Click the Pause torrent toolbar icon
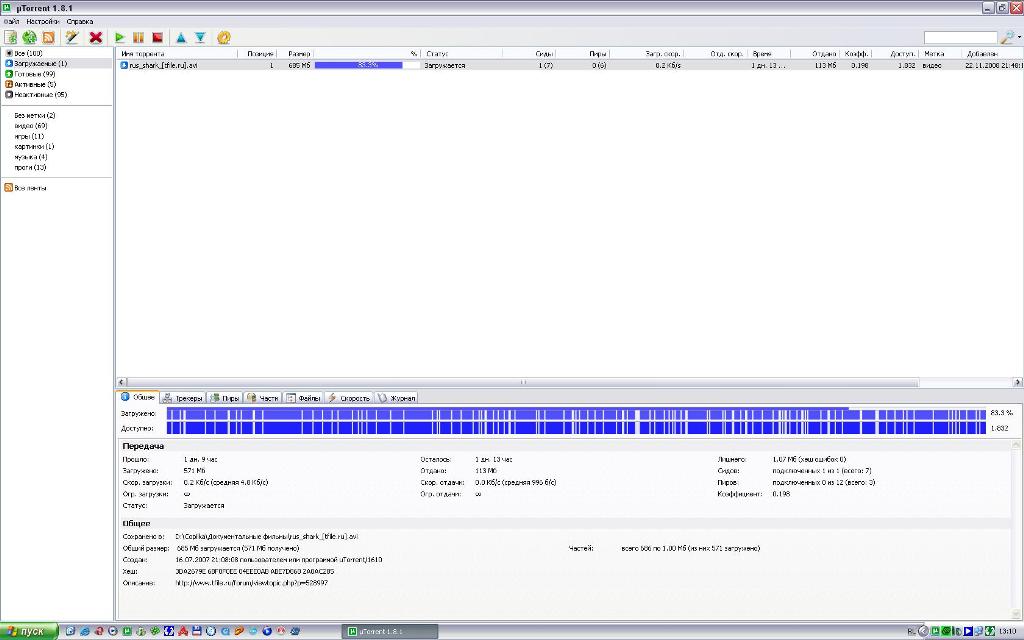This screenshot has width=1024, height=640. pyautogui.click(x=138, y=37)
